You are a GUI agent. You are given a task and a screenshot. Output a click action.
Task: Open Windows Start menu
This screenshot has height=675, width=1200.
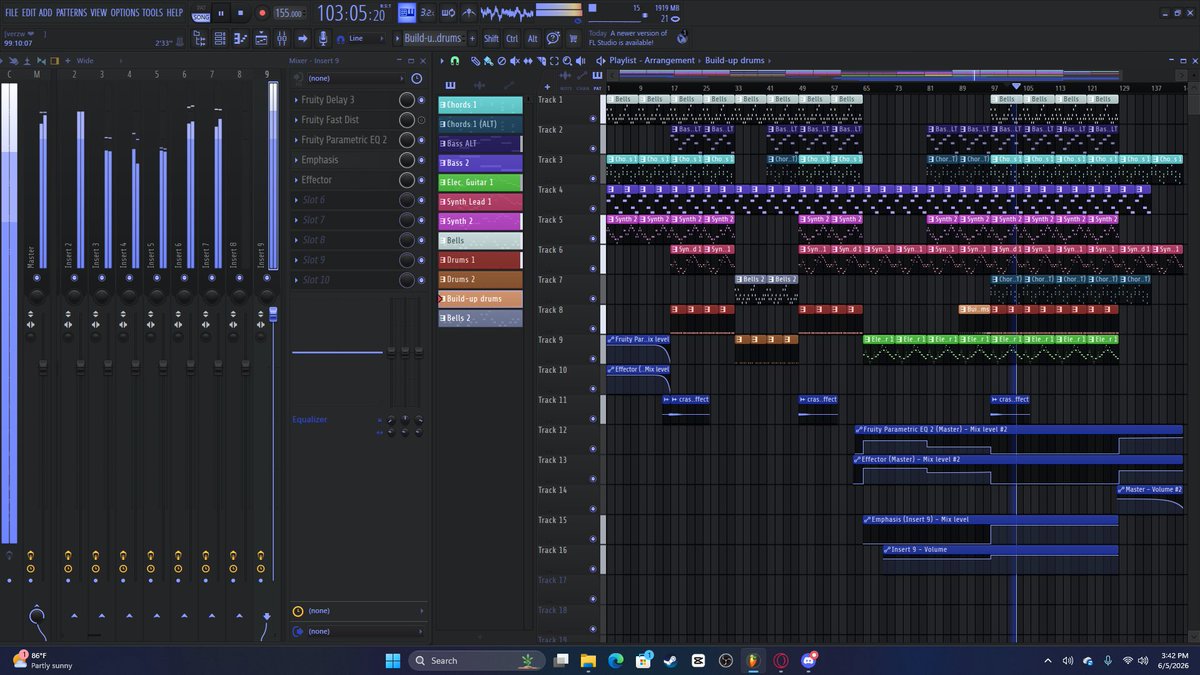coord(393,660)
